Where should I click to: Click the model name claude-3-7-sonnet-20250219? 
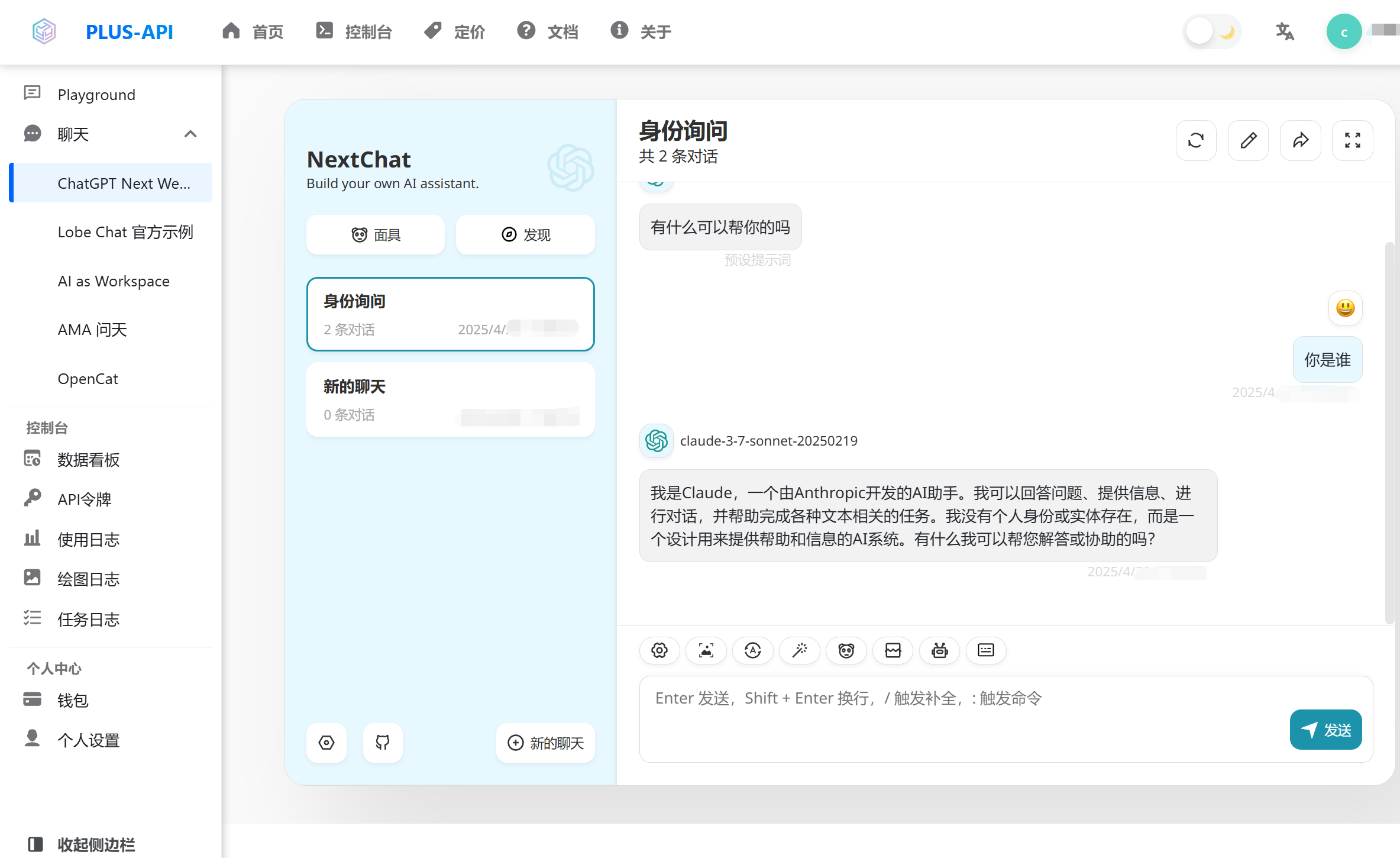click(768, 441)
